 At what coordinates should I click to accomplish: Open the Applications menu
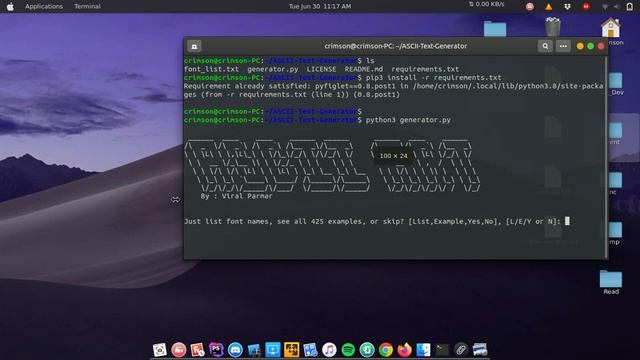[44, 7]
